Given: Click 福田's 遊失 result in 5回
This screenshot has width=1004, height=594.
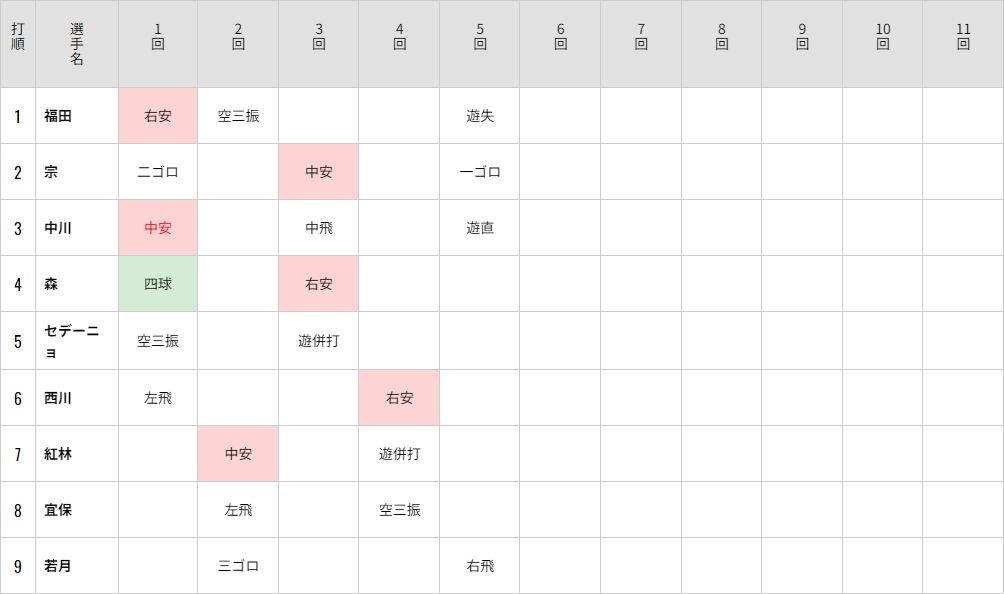Looking at the screenshot, I should click(480, 116).
